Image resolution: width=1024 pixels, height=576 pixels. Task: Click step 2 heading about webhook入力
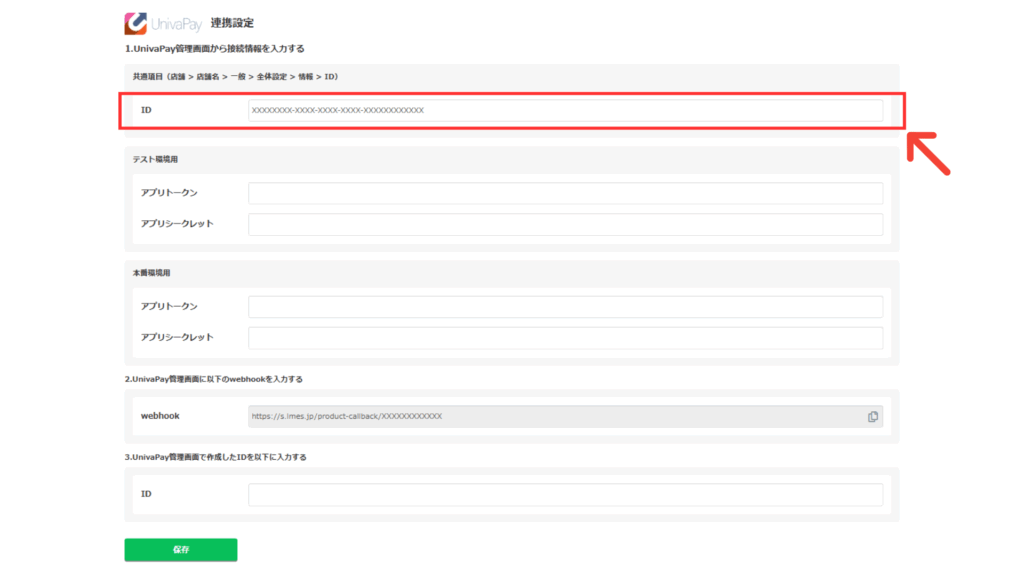coord(214,379)
